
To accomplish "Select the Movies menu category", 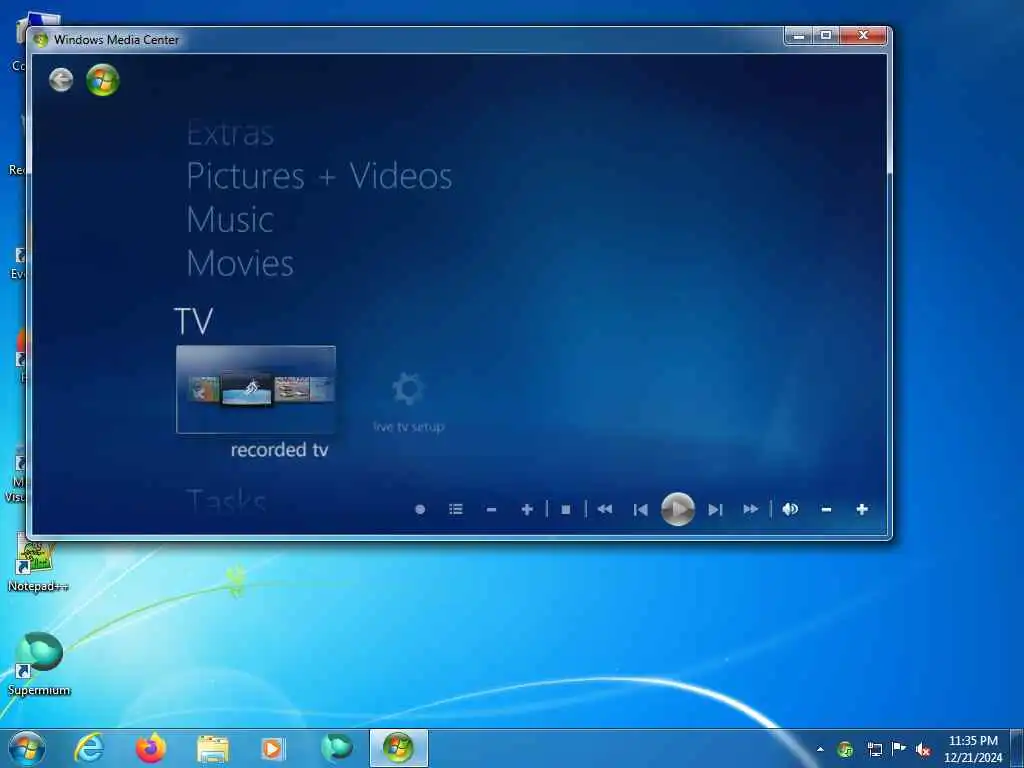I will 240,263.
